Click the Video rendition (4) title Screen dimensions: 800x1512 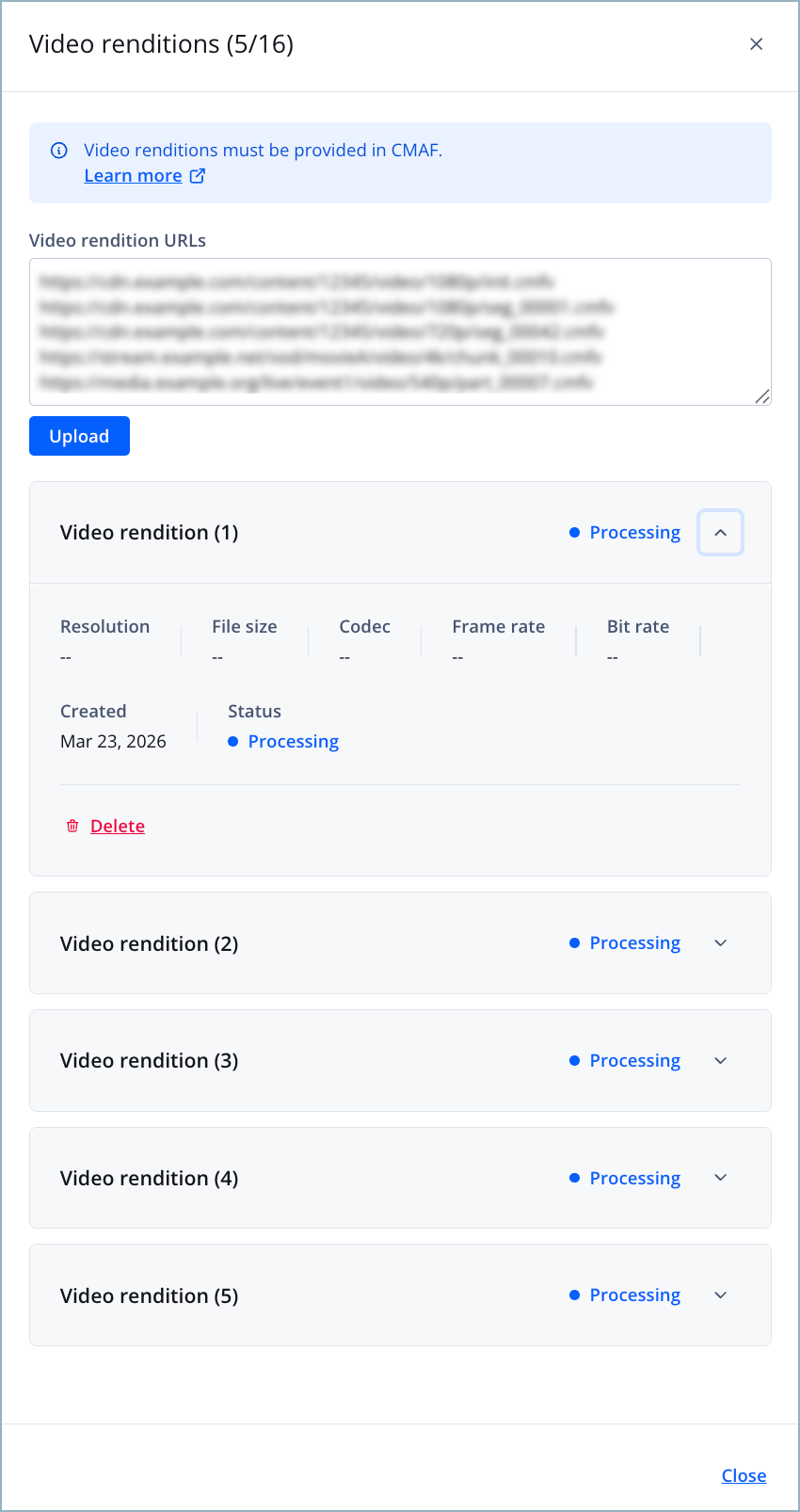(x=149, y=1178)
